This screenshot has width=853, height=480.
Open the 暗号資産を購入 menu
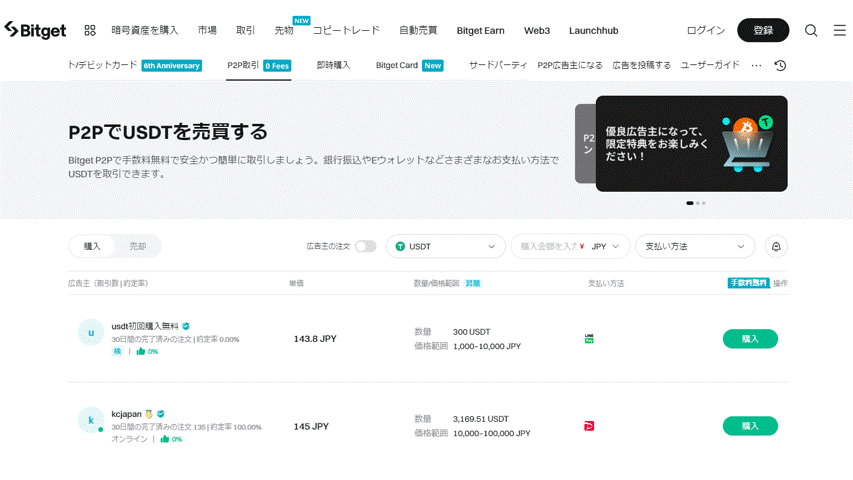tap(145, 30)
